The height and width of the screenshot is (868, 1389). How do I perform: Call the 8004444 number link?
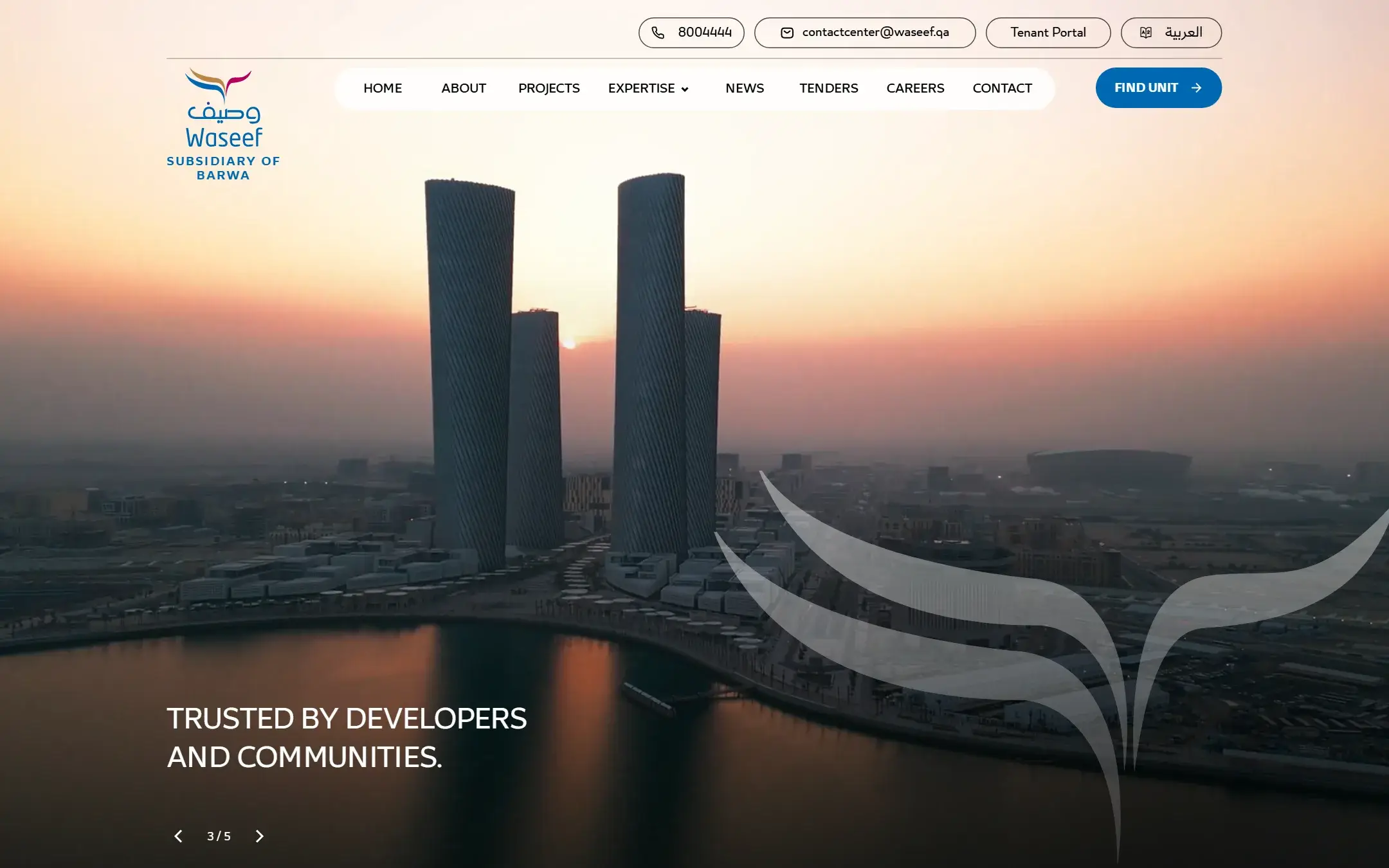tap(691, 33)
